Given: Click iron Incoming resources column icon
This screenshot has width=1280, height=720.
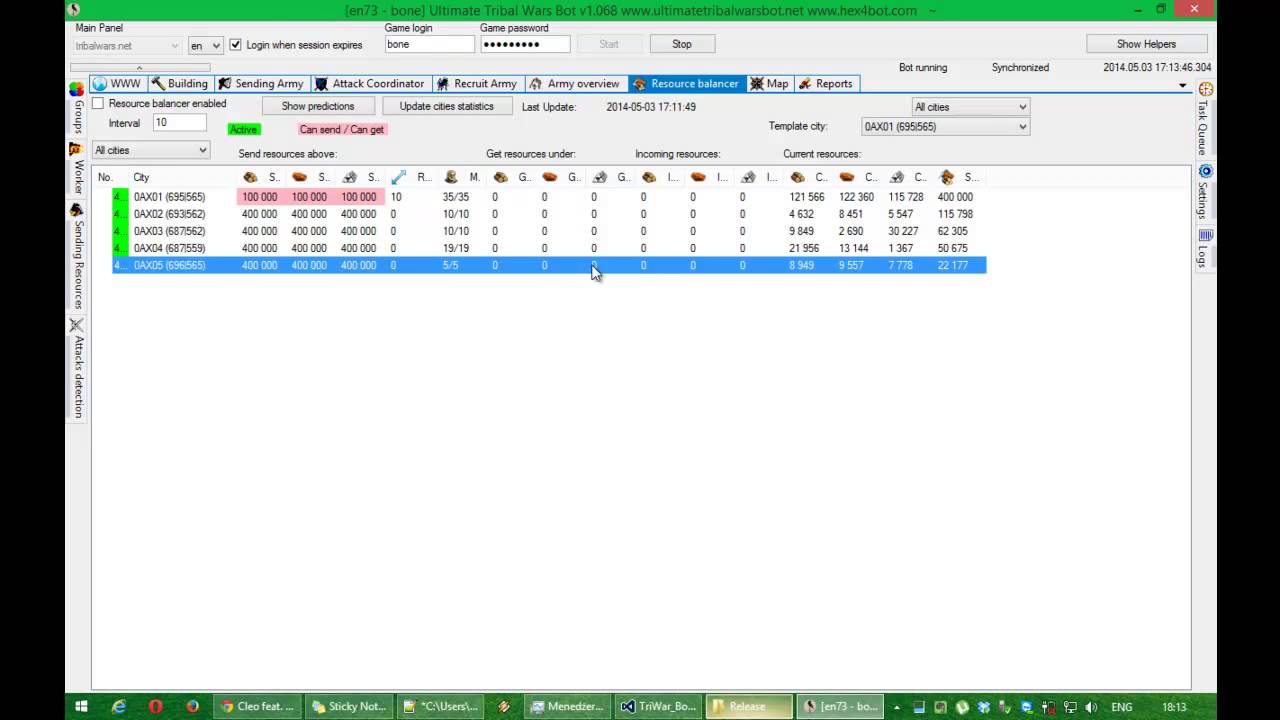Looking at the screenshot, I should pos(748,177).
